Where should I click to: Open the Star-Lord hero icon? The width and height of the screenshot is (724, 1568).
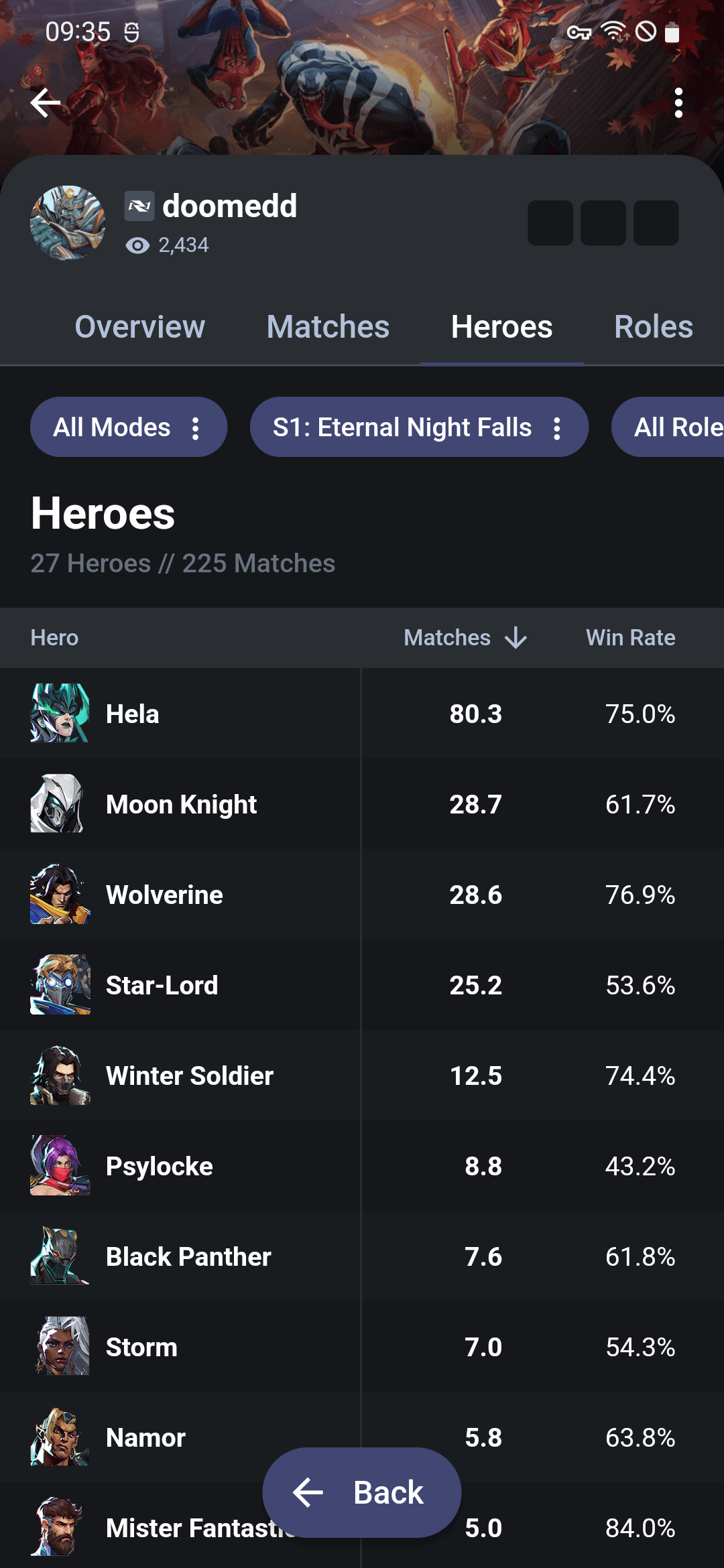click(x=60, y=985)
